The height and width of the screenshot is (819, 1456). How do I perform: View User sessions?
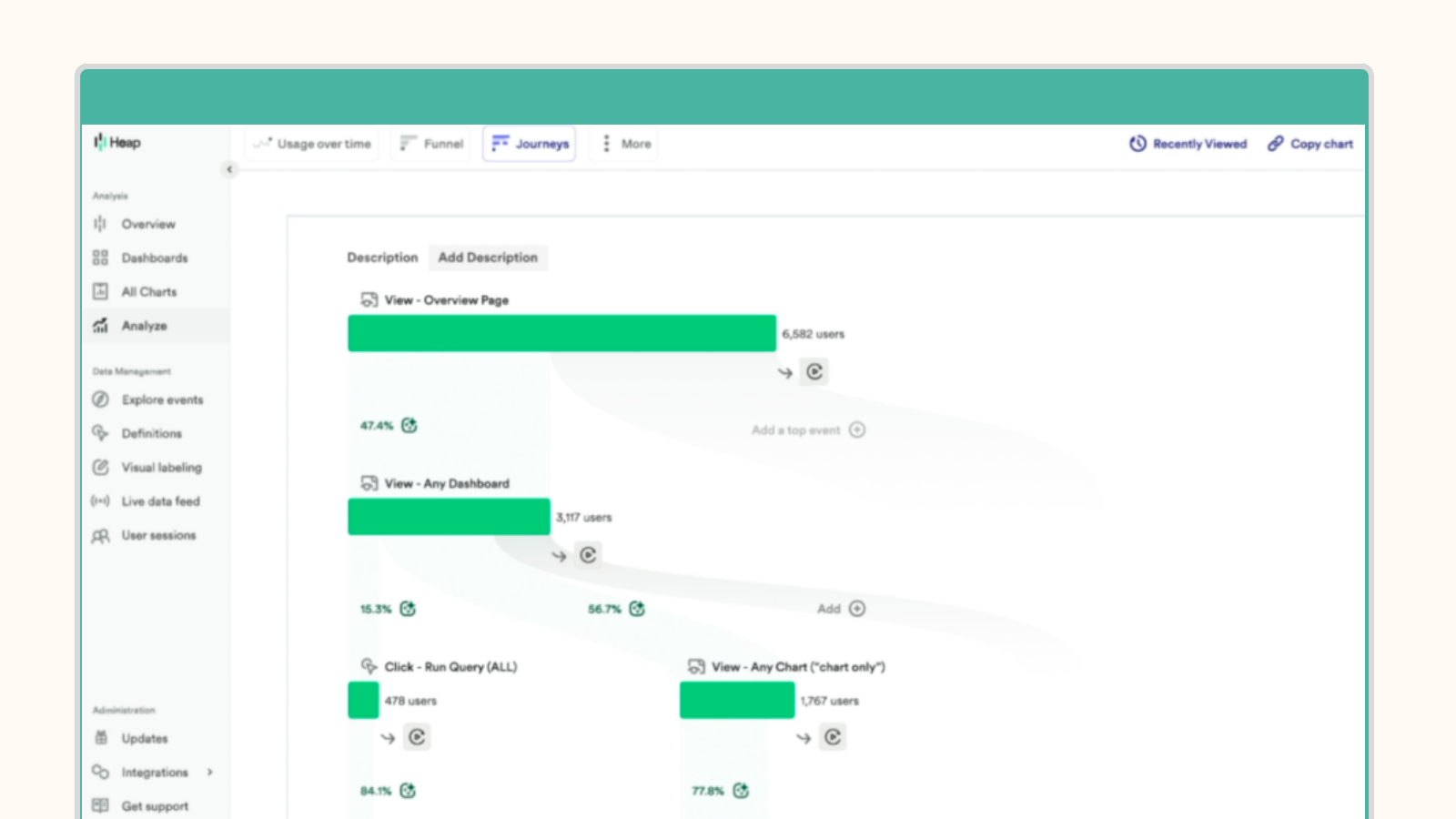click(158, 535)
